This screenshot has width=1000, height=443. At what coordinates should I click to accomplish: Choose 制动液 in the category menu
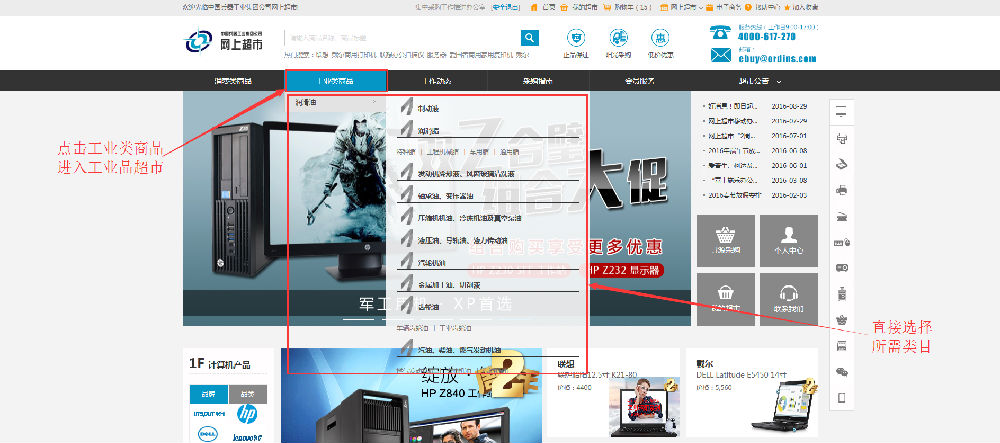pyautogui.click(x=429, y=109)
